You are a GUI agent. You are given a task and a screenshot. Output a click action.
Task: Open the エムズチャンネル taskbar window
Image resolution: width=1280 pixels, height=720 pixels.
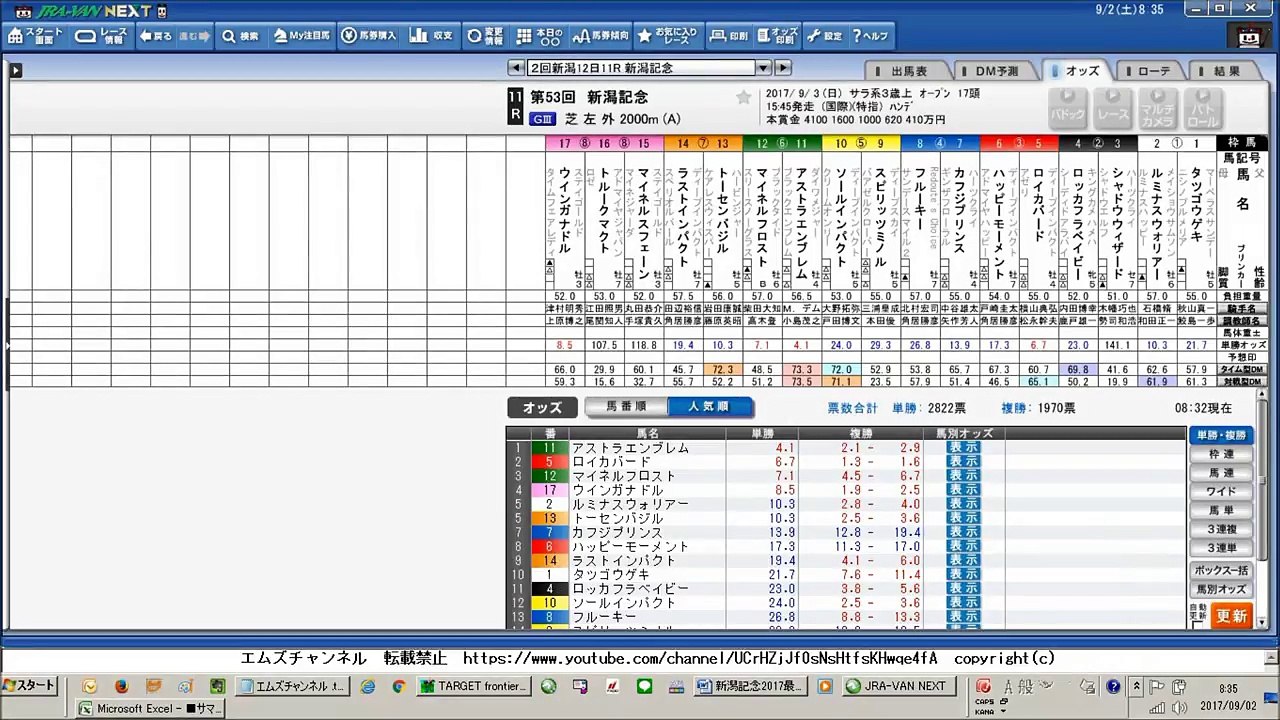(292, 686)
